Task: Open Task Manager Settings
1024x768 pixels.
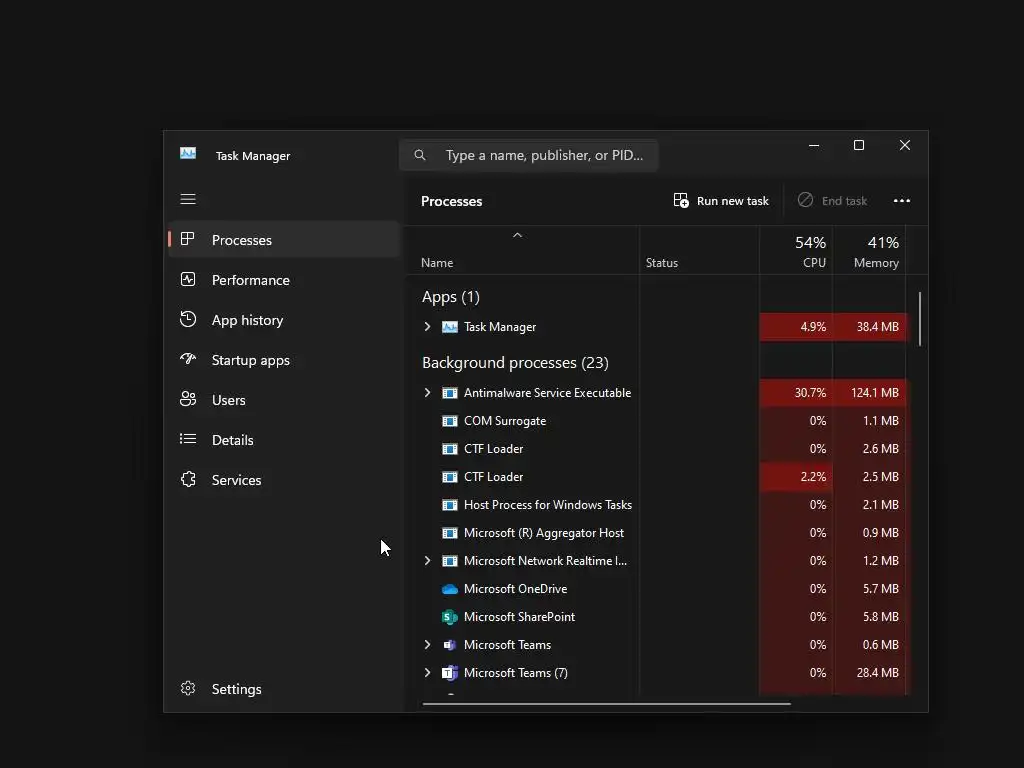Action: pyautogui.click(x=284, y=689)
